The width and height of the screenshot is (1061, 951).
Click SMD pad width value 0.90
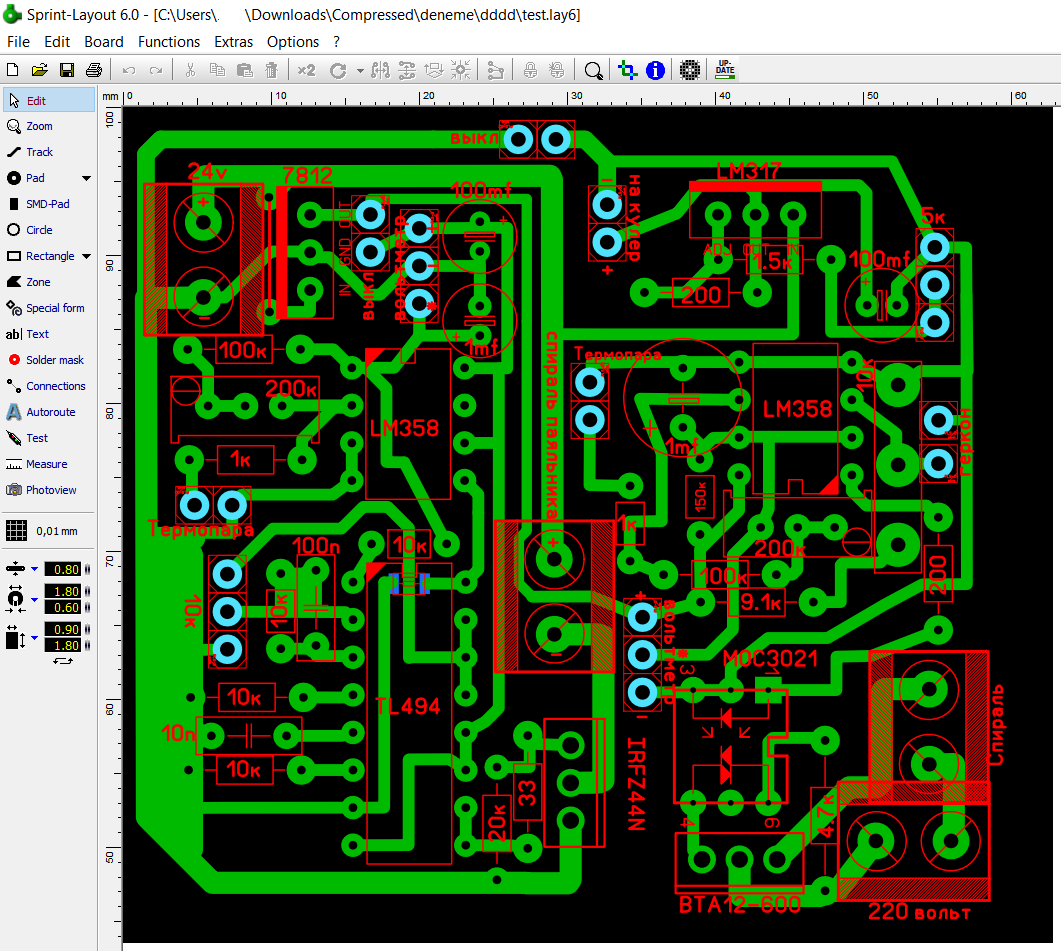click(63, 629)
